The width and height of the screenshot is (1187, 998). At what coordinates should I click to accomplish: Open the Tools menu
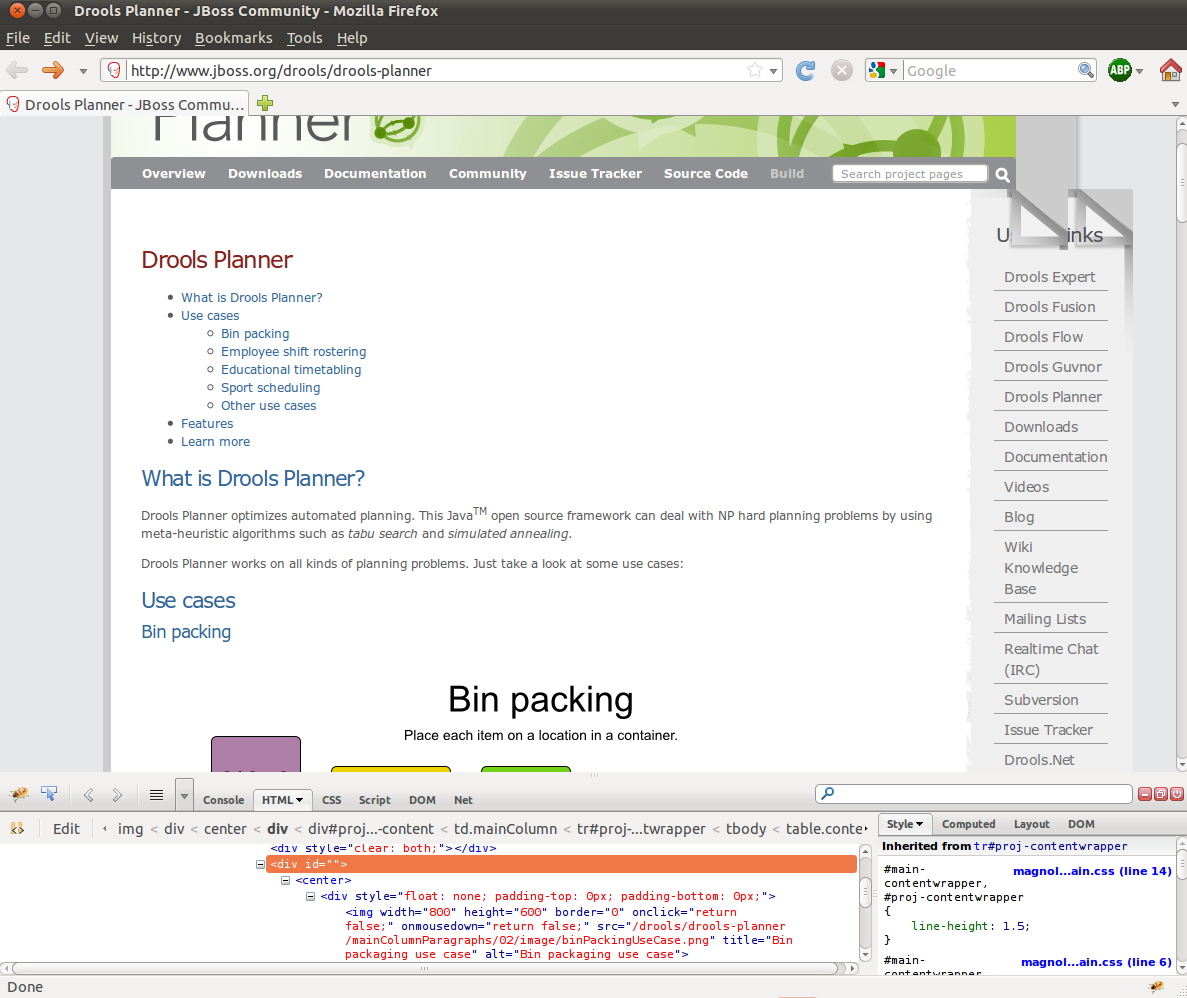pos(304,38)
